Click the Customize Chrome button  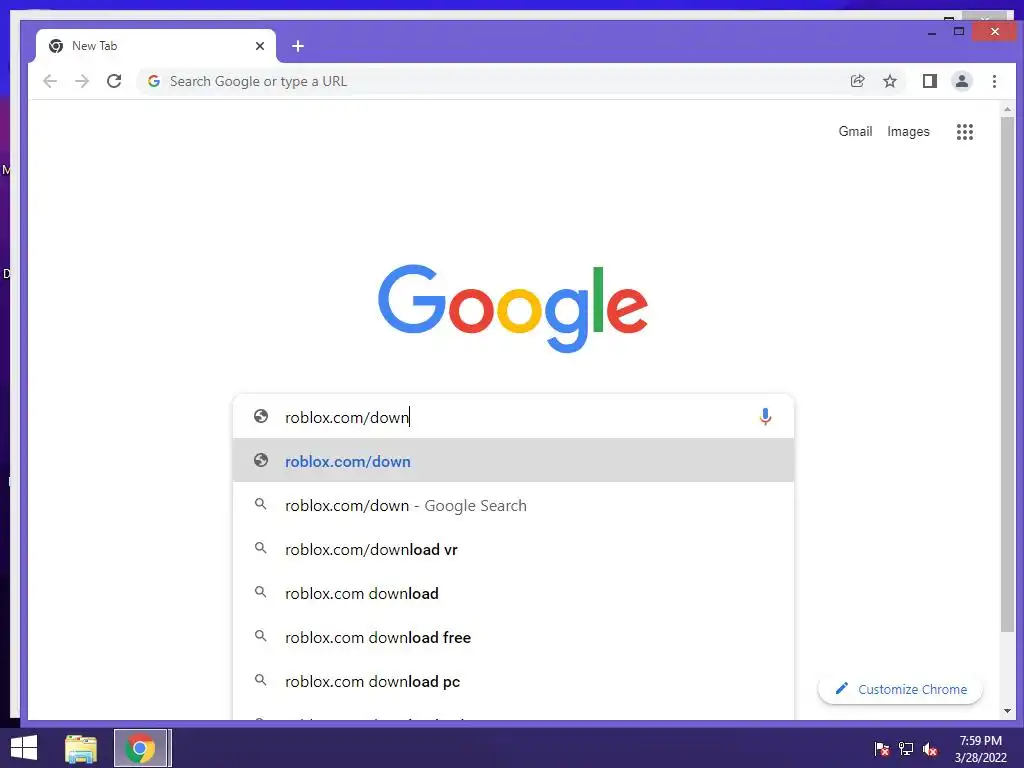click(900, 689)
